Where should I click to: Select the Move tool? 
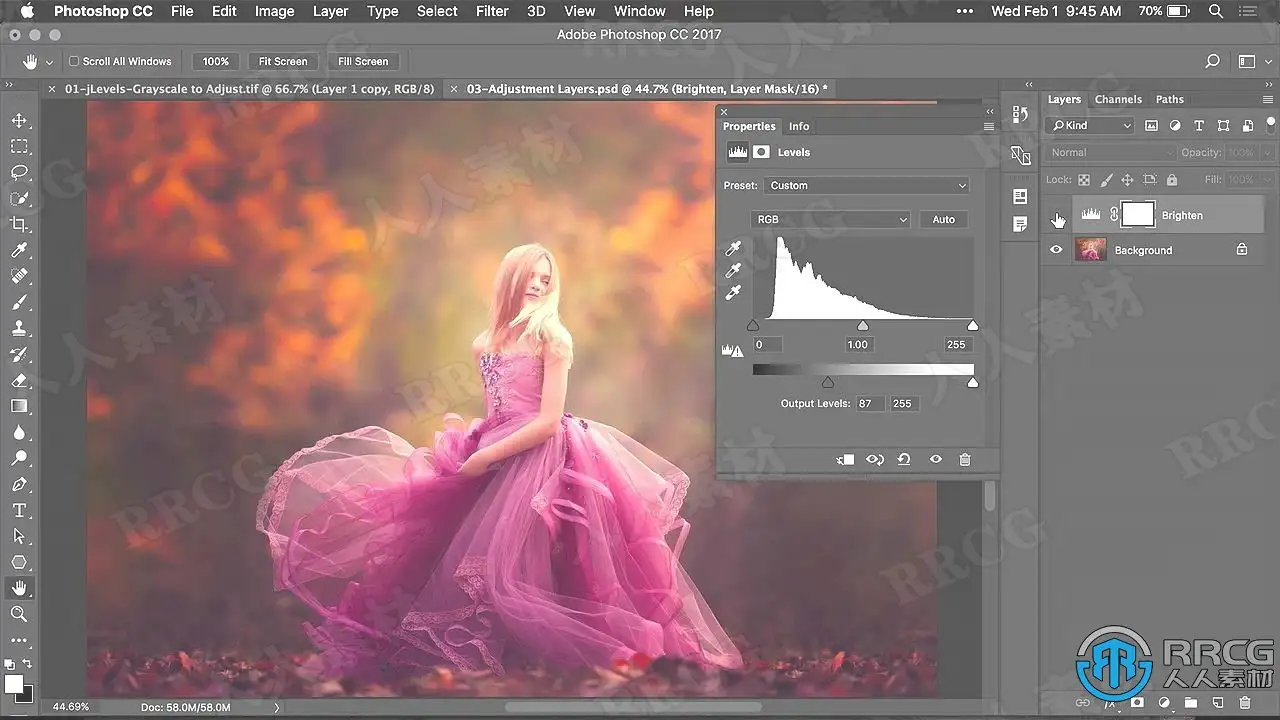[19, 121]
